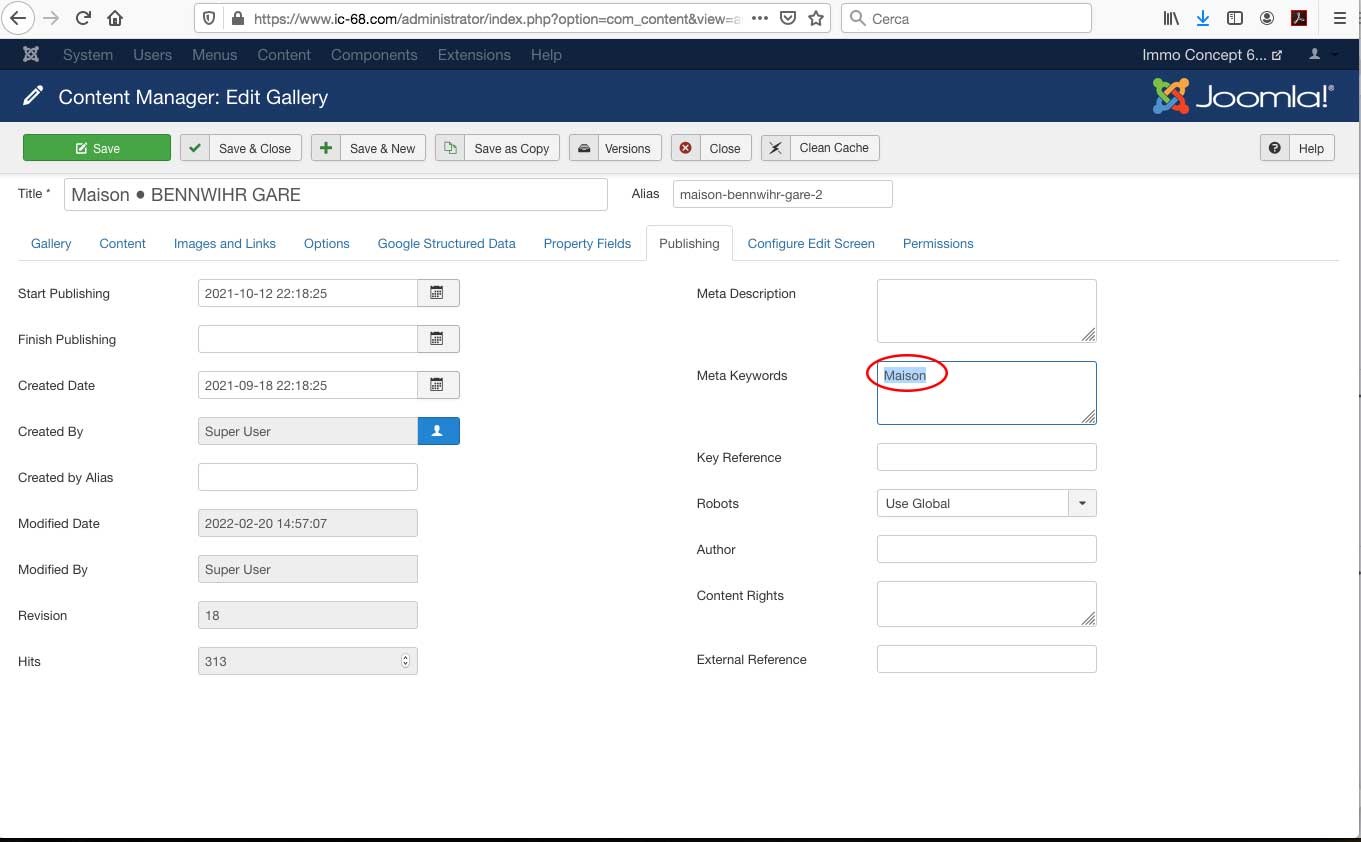1361x842 pixels.
Task: Expand the Robots dropdown
Action: point(1082,503)
